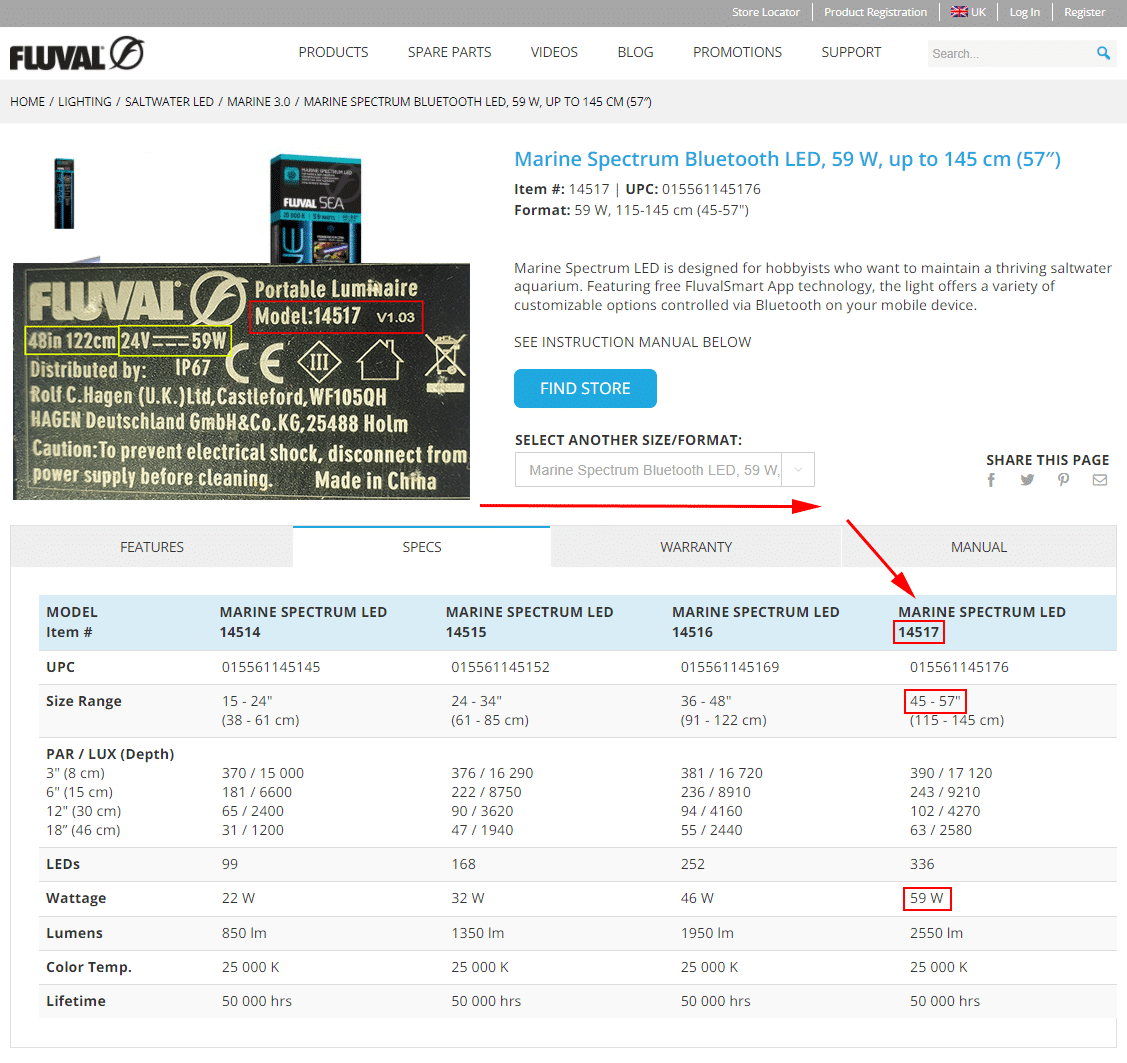1127x1063 pixels.
Task: Click the 1950 lm lumens cell
Action: coord(707,934)
